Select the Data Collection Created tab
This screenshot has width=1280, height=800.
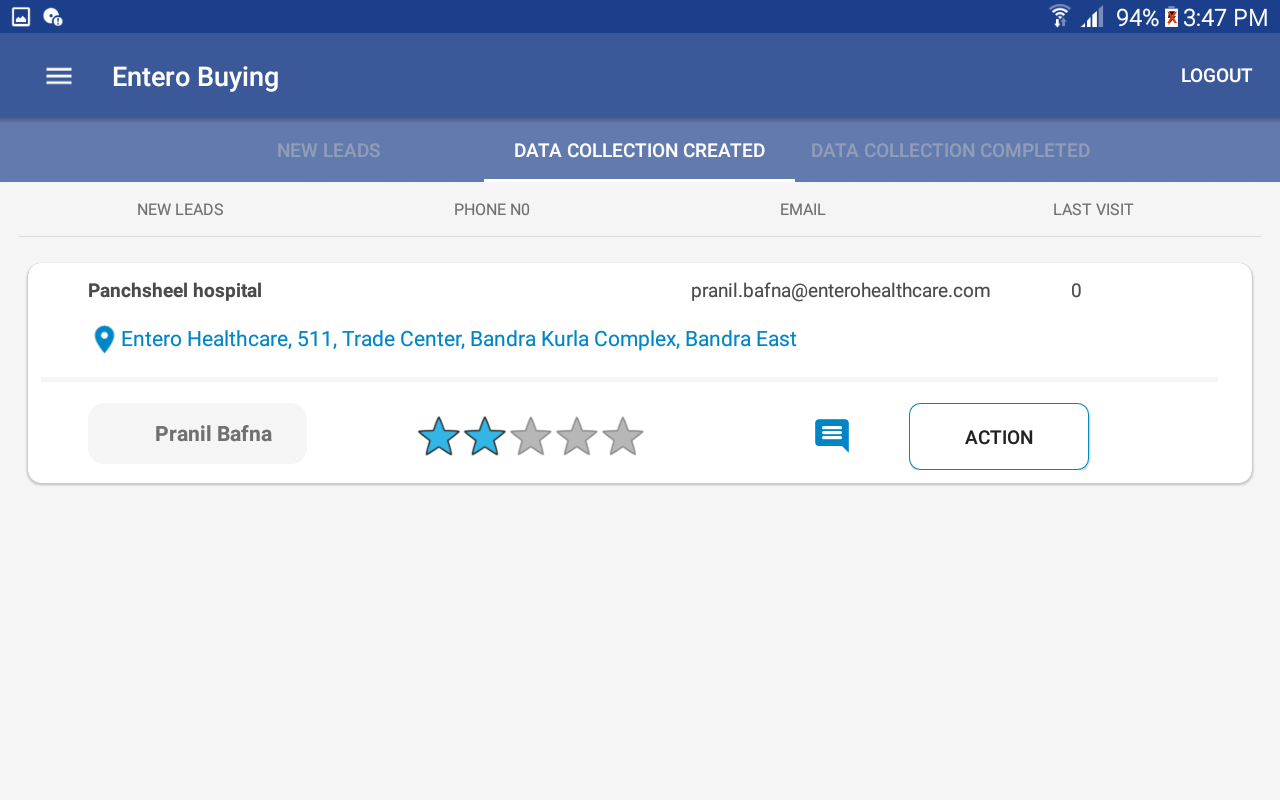click(640, 151)
